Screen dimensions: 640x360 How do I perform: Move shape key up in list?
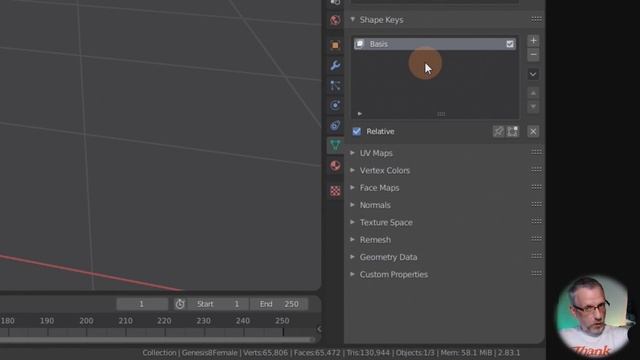pos(533,93)
